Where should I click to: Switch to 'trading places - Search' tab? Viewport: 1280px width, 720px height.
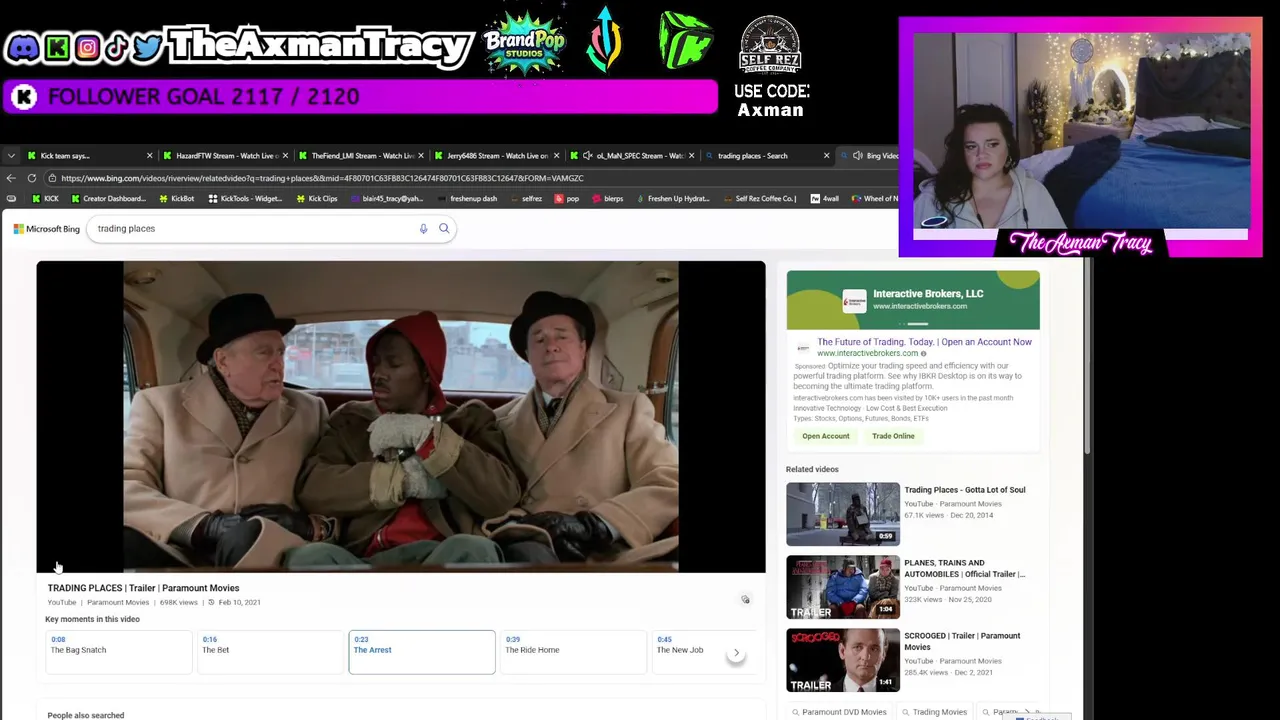point(766,156)
